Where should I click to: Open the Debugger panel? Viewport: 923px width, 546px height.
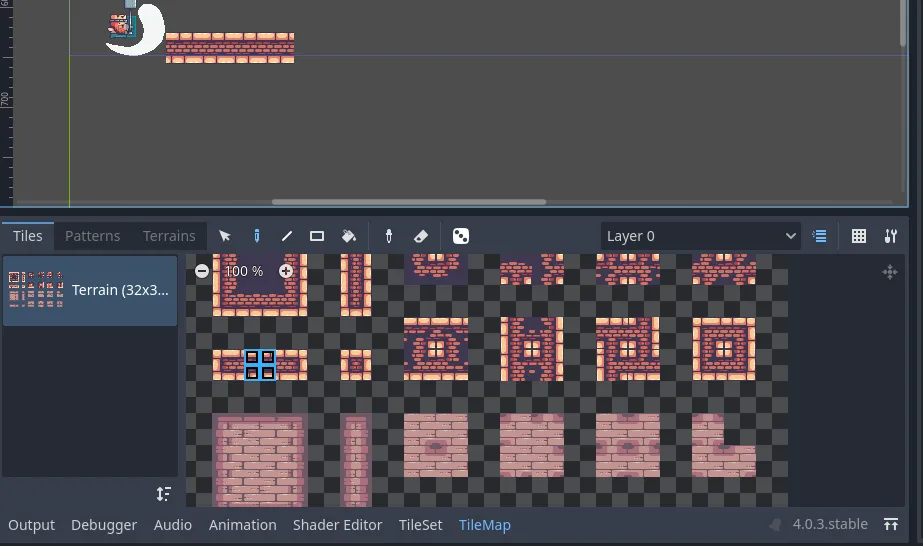pos(104,525)
